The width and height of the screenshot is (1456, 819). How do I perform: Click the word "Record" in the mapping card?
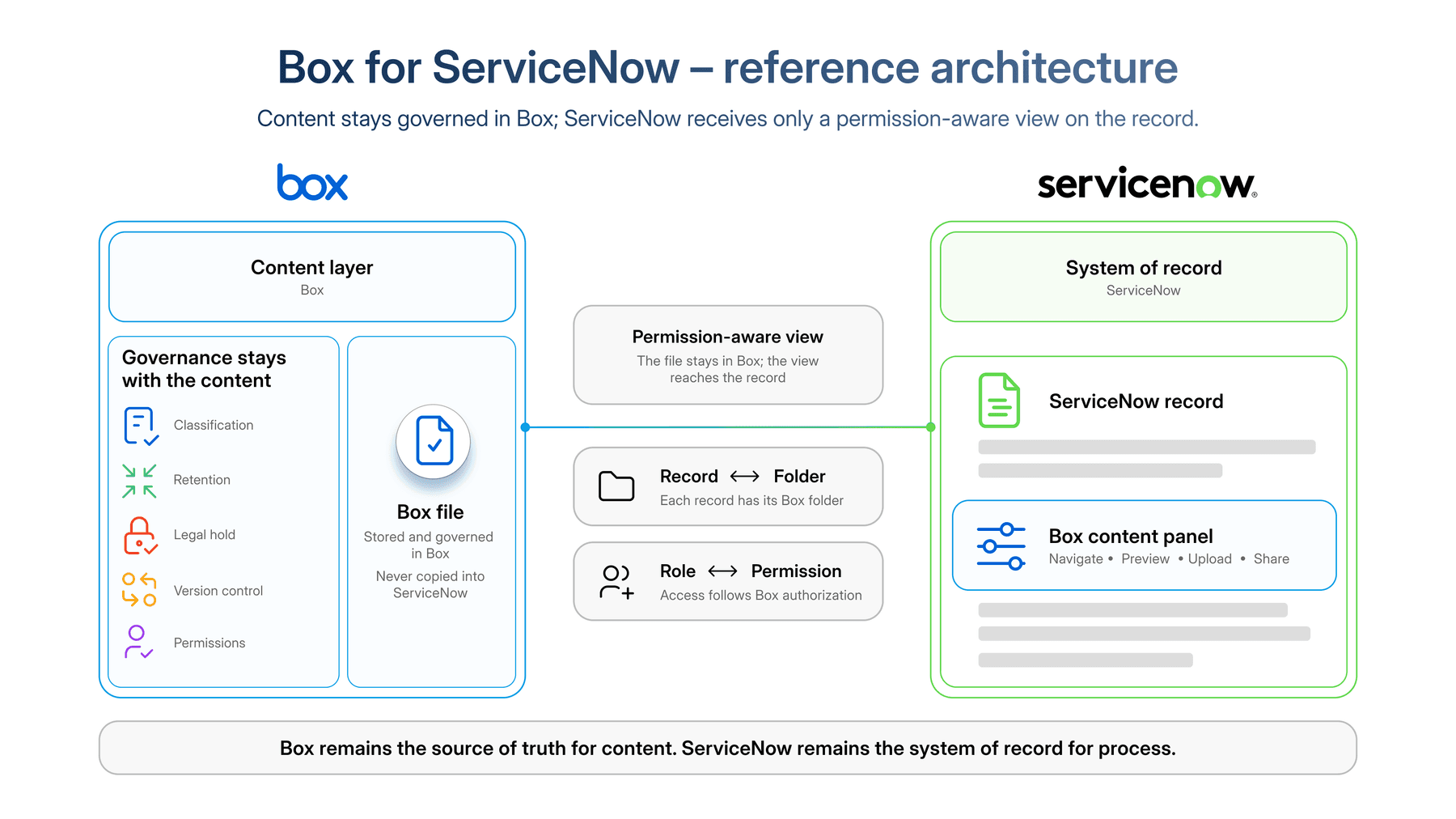pyautogui.click(x=689, y=477)
